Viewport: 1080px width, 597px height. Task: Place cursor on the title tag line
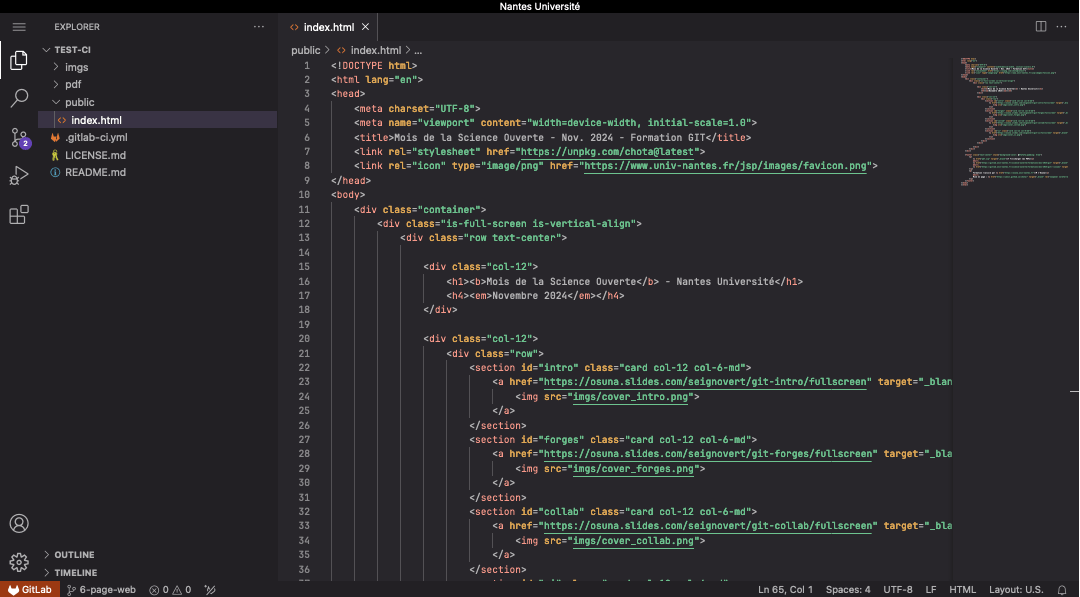pos(552,138)
